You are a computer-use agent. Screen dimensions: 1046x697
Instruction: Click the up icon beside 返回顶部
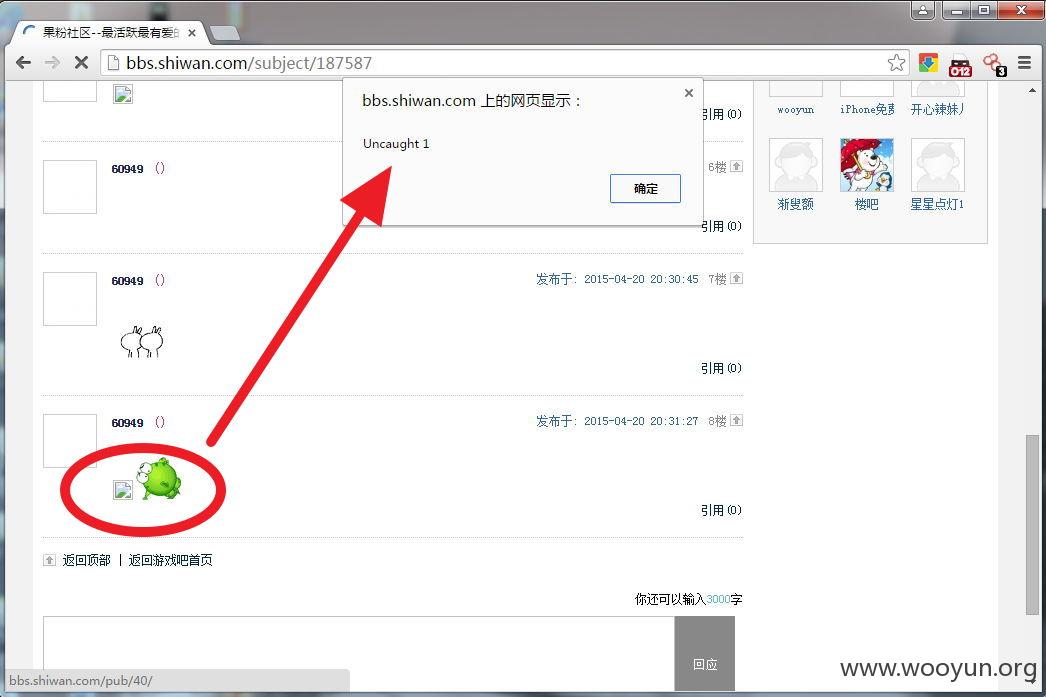tap(49, 560)
